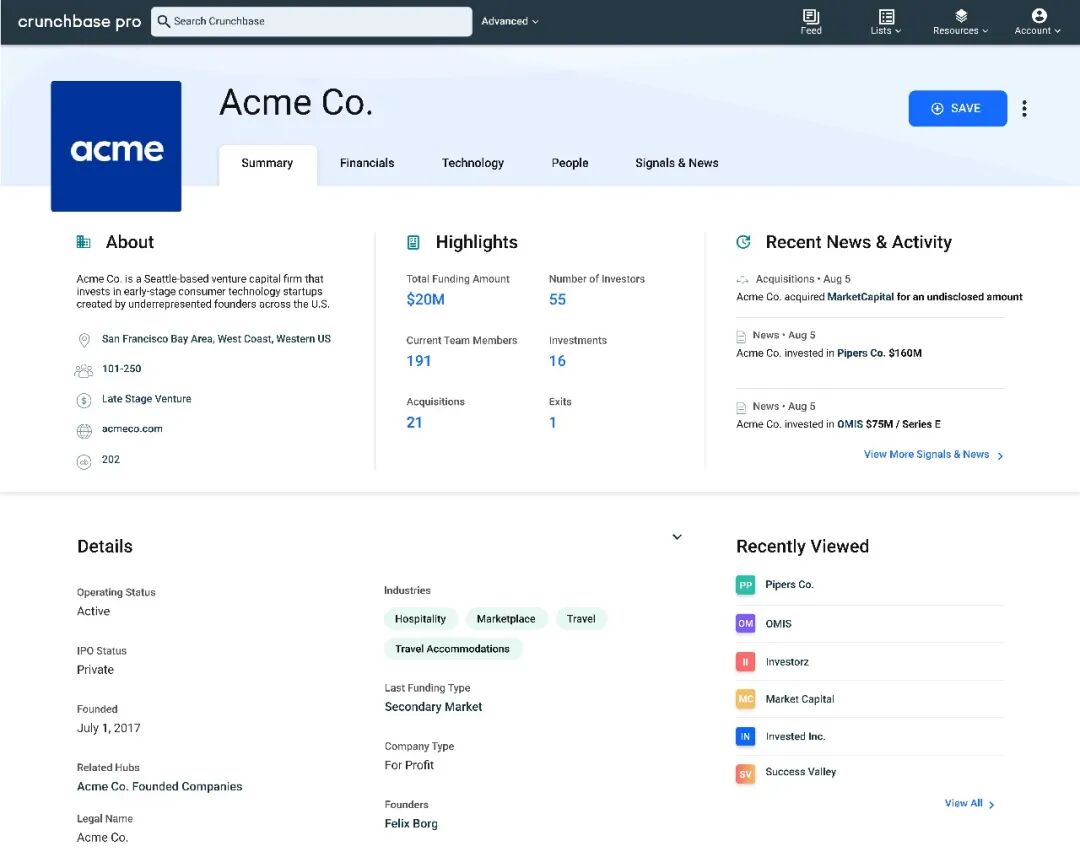Open the Account dropdown menu

click(1037, 21)
